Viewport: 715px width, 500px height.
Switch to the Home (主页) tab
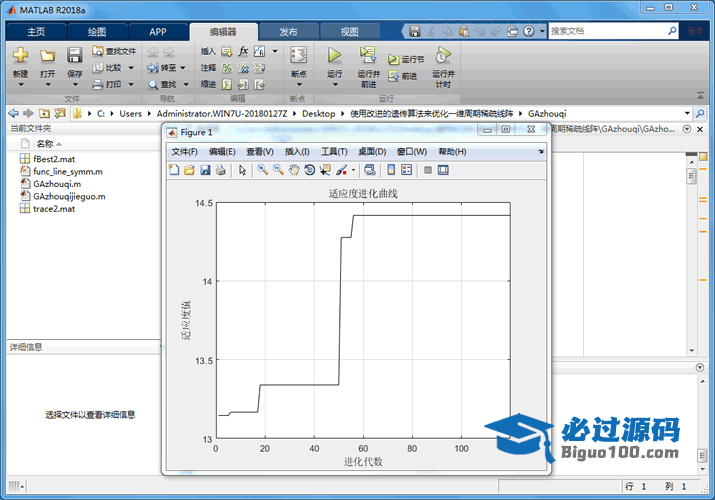tap(36, 31)
